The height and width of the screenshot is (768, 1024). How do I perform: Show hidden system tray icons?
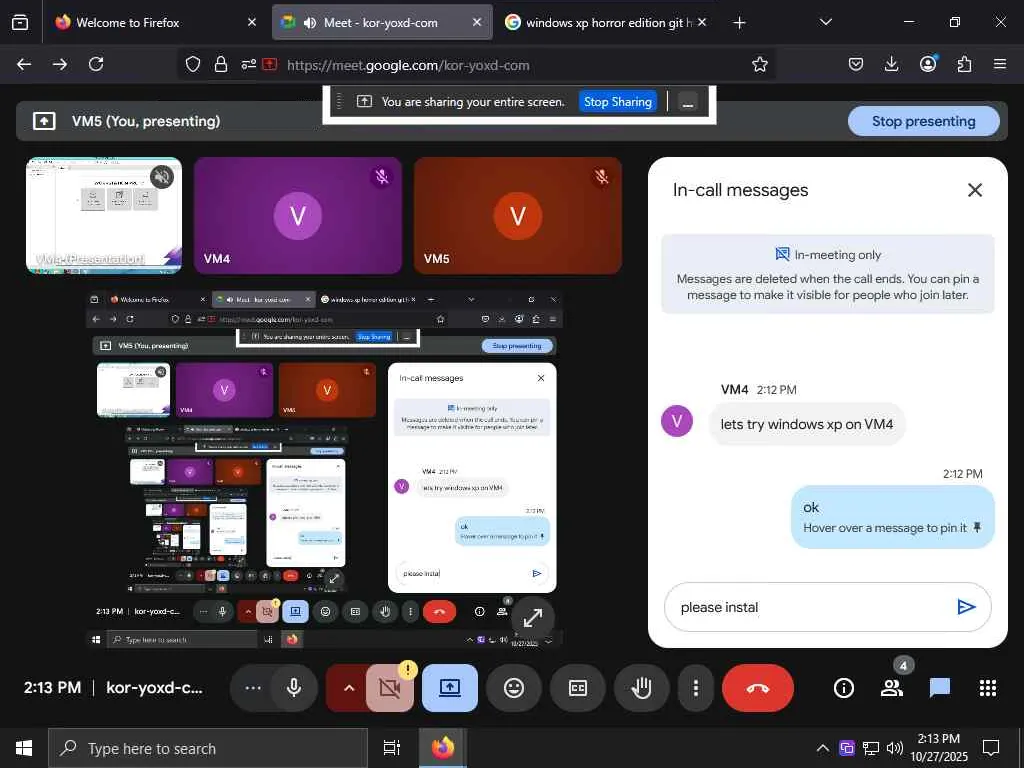(823, 748)
